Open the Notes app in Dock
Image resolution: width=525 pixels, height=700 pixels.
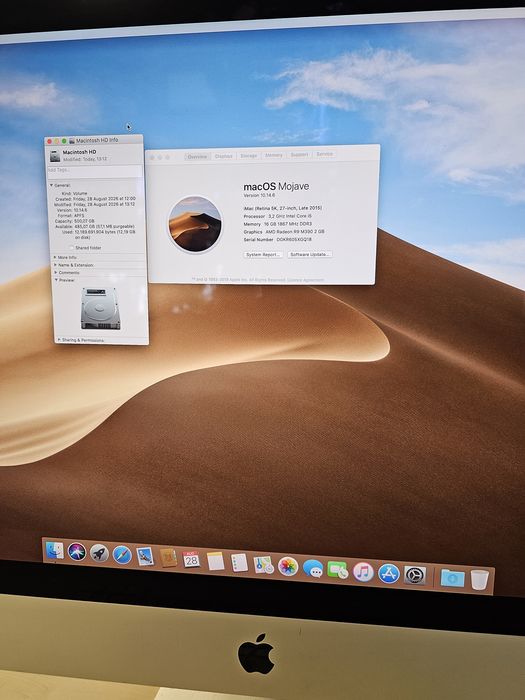click(215, 561)
